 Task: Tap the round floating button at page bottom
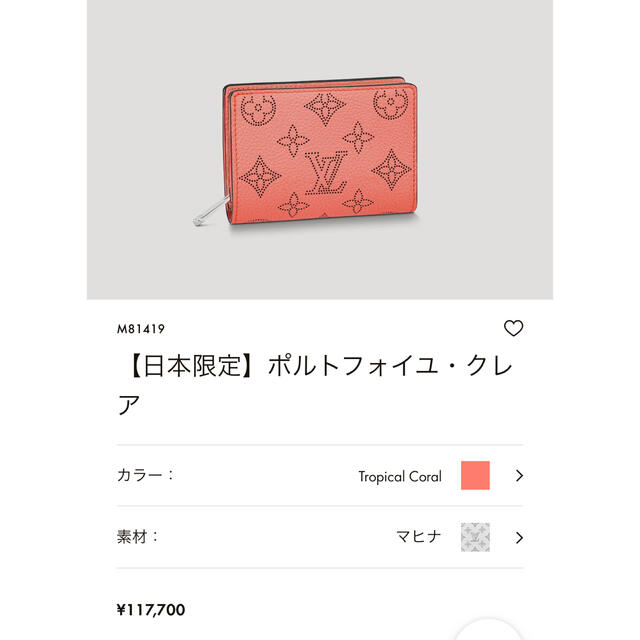click(x=488, y=631)
